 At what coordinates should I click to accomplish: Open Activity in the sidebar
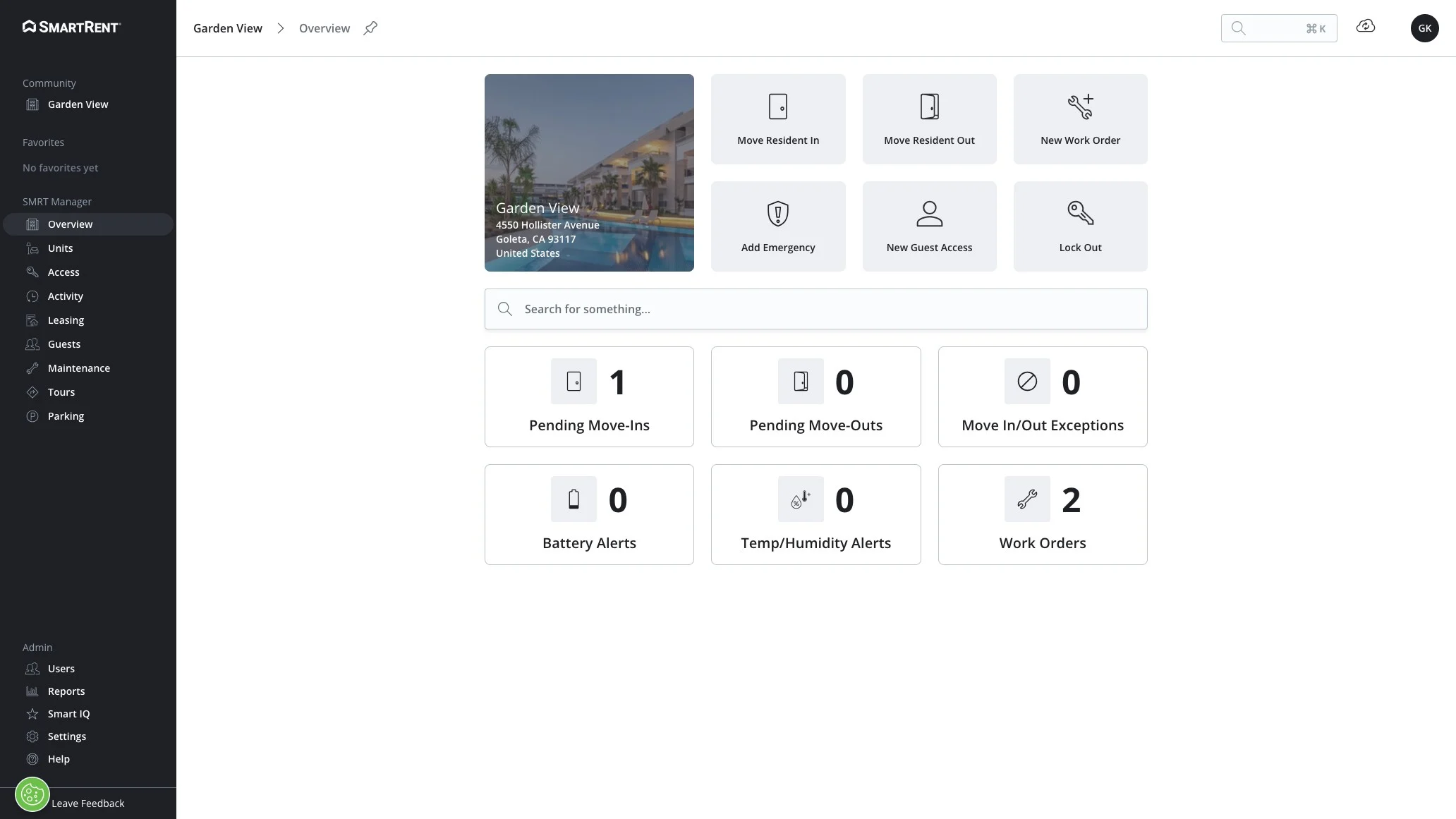click(x=88, y=296)
